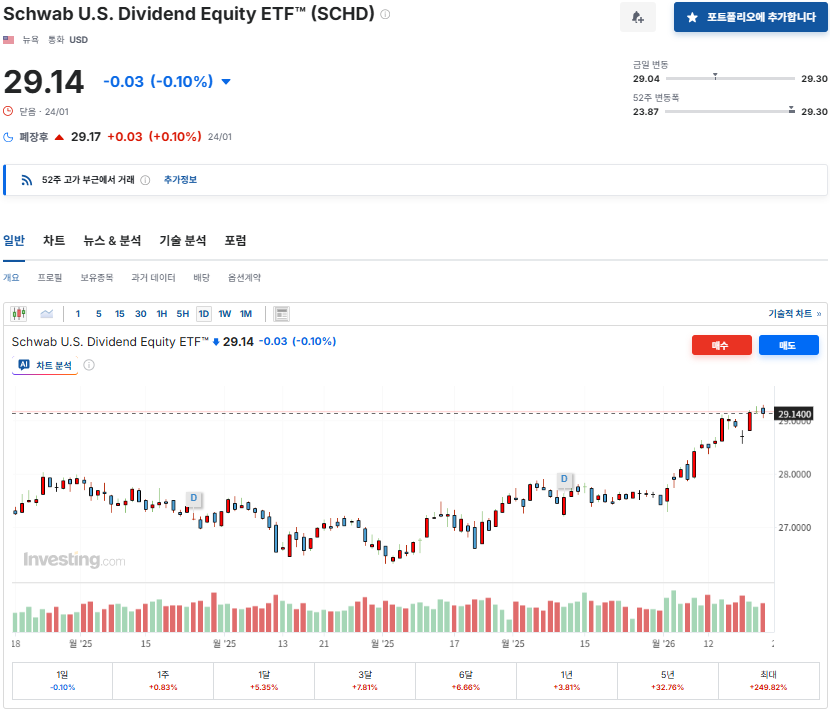Click the alert bell icon next to portfolio button
The width and height of the screenshot is (830, 711).
[x=638, y=17]
